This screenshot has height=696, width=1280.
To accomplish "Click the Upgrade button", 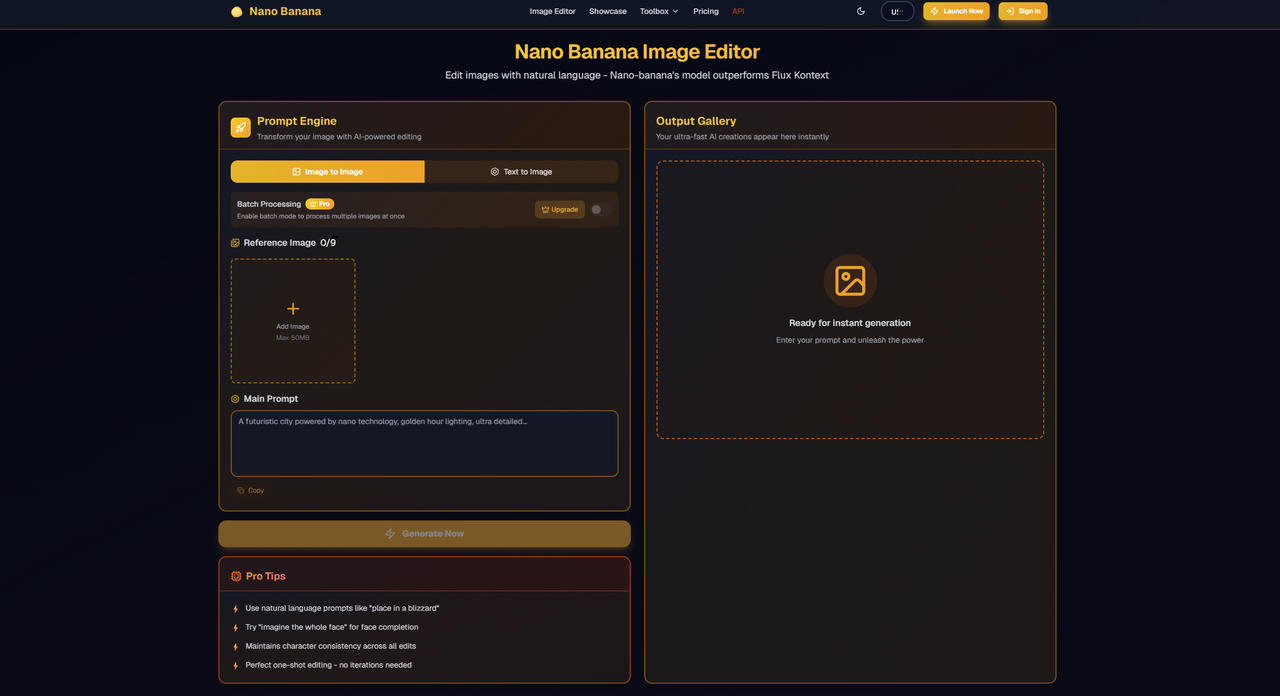I will coord(560,210).
